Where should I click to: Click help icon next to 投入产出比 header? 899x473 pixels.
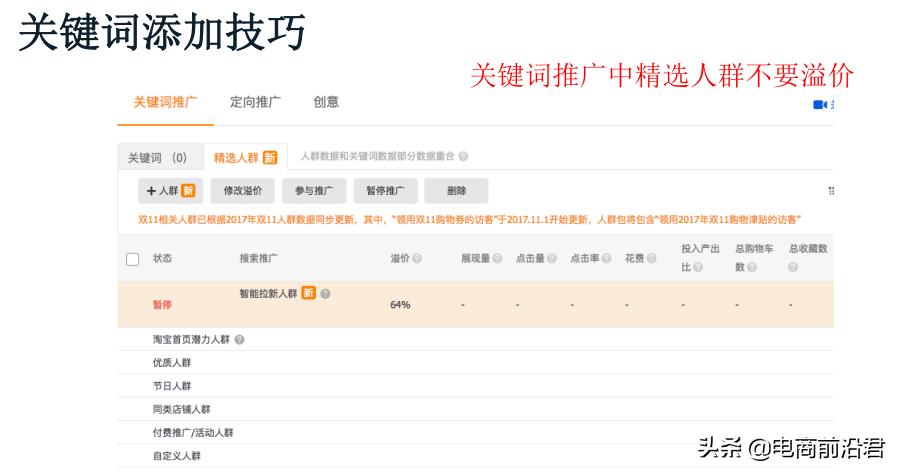698,267
